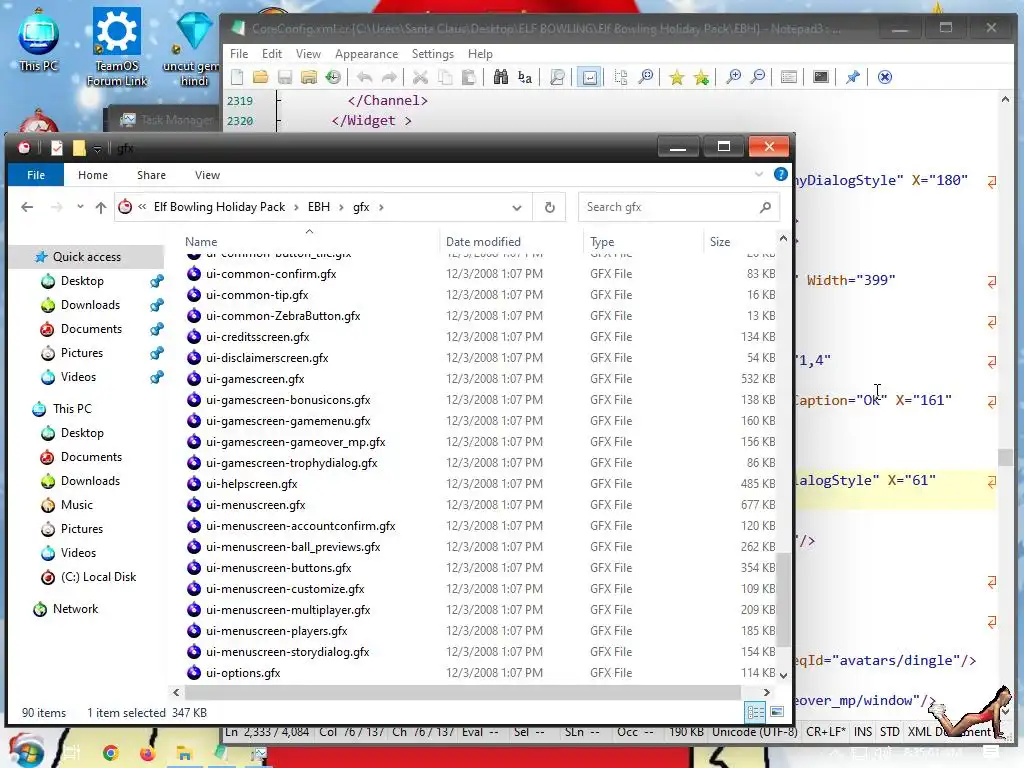Select ui-gamescreen.gfx file
The width and height of the screenshot is (1024, 768).
255,379
